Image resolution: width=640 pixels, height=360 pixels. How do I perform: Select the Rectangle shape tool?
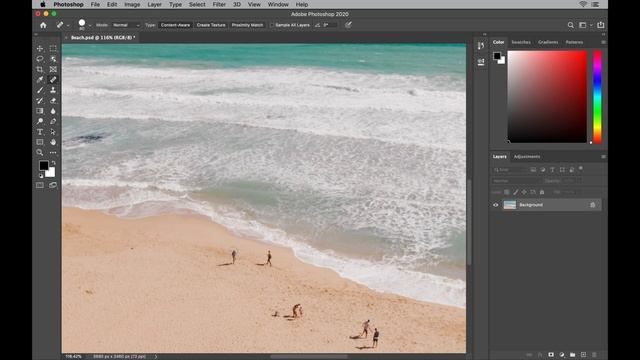point(40,142)
